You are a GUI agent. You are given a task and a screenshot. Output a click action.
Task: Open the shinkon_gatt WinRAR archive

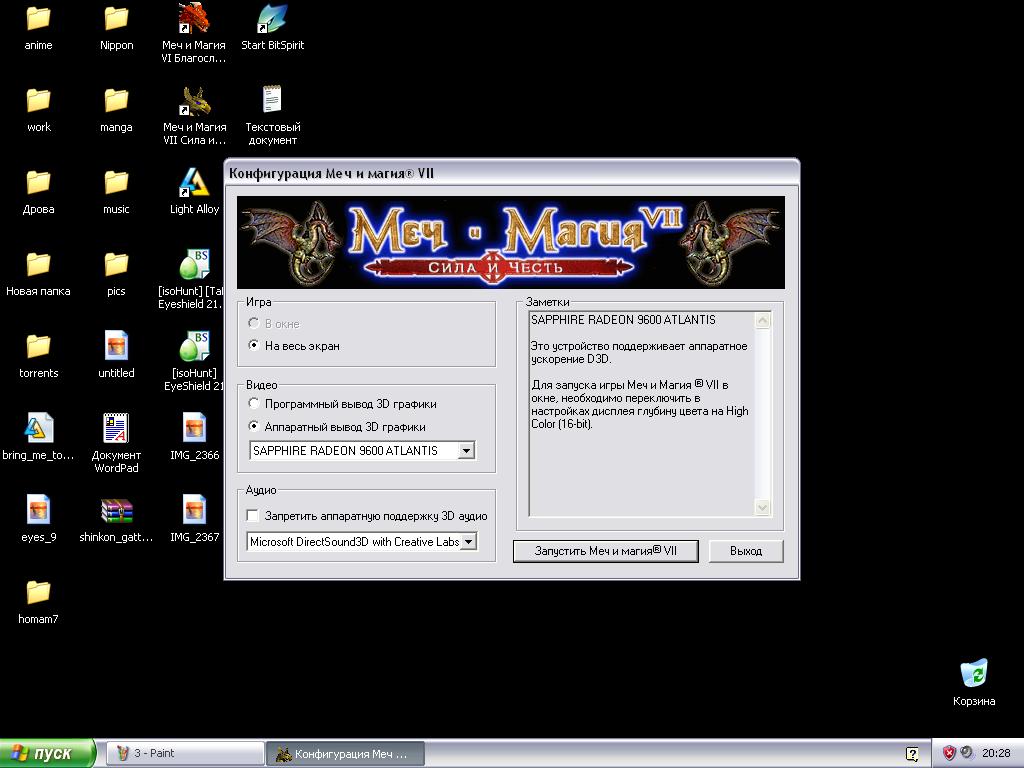pos(117,512)
